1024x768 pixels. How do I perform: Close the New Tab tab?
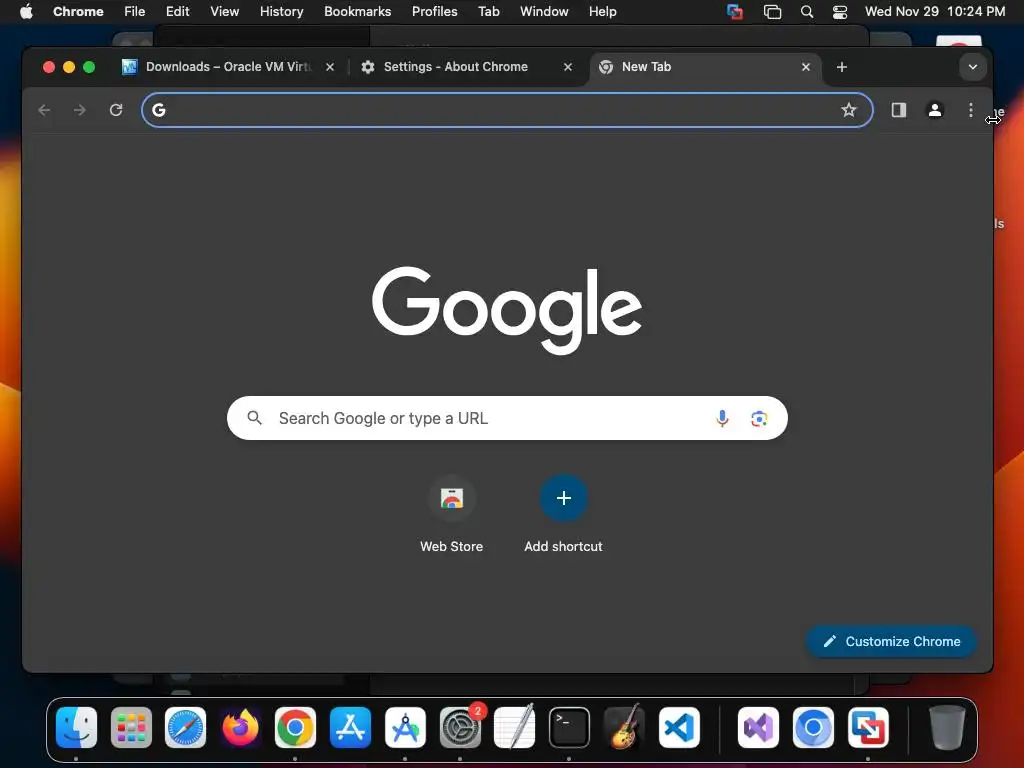click(806, 67)
